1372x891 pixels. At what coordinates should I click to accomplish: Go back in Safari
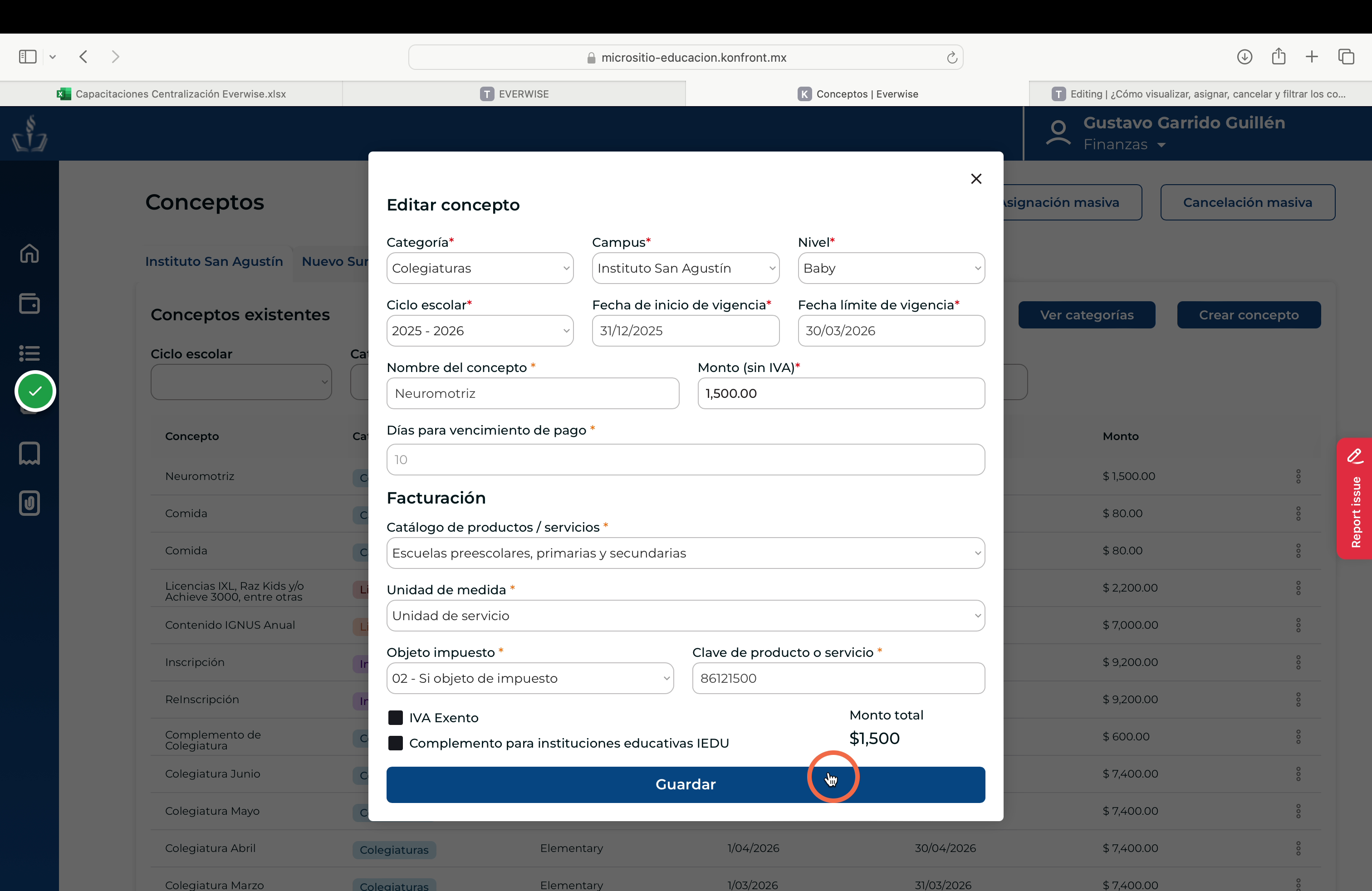tap(83, 56)
